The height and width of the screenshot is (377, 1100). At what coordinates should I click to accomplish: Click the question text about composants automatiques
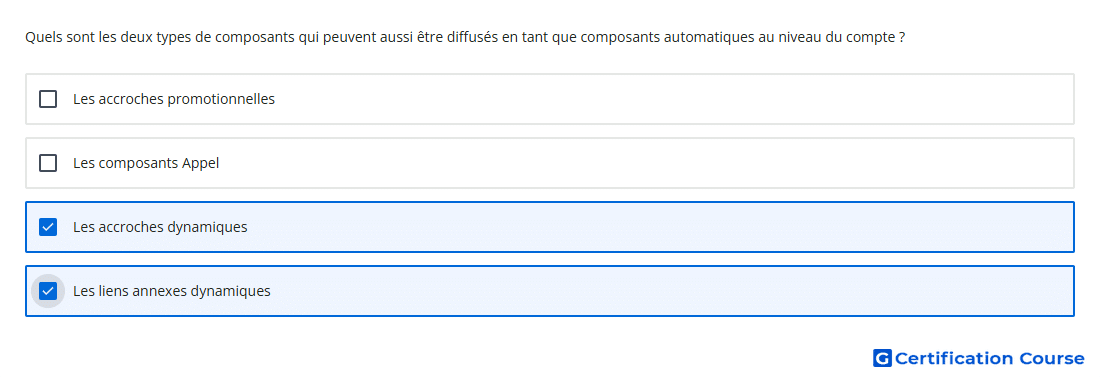coord(464,37)
